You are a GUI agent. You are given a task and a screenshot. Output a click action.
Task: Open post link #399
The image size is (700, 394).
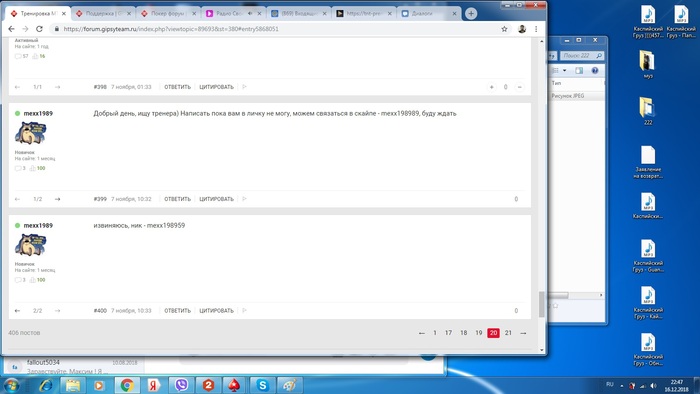pyautogui.click(x=100, y=199)
